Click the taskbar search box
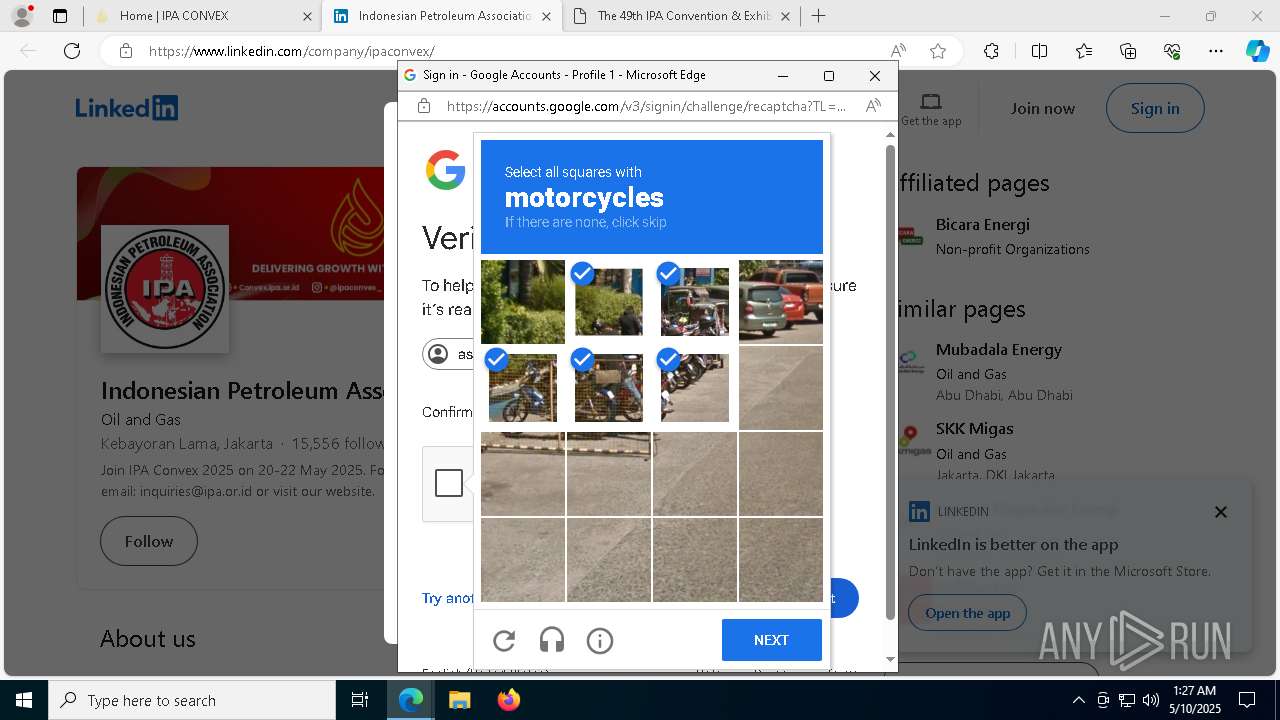The height and width of the screenshot is (720, 1280). 192,700
